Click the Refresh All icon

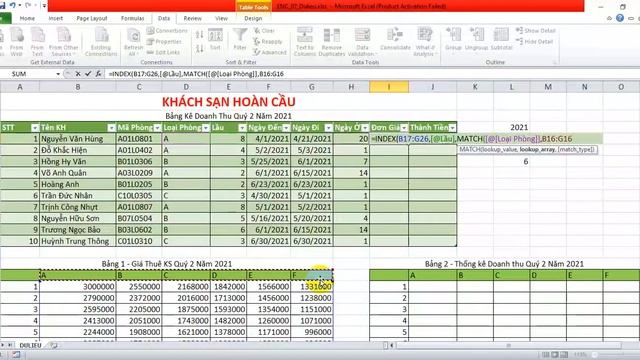click(133, 42)
